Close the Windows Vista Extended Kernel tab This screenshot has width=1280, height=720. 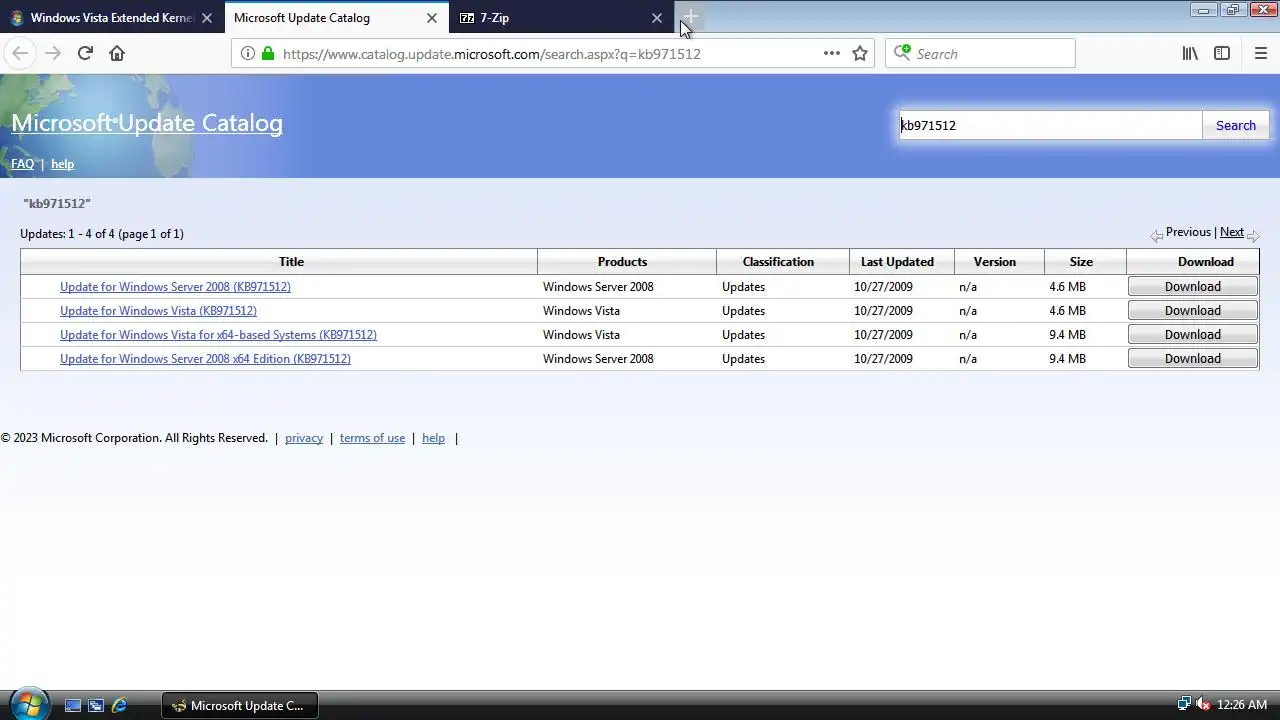click(x=207, y=18)
